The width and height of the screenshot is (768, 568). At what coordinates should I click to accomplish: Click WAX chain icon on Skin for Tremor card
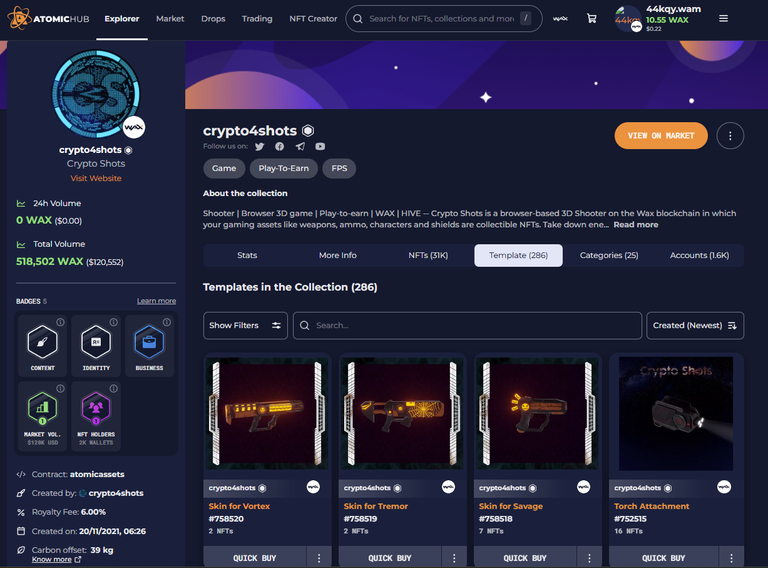pos(448,487)
